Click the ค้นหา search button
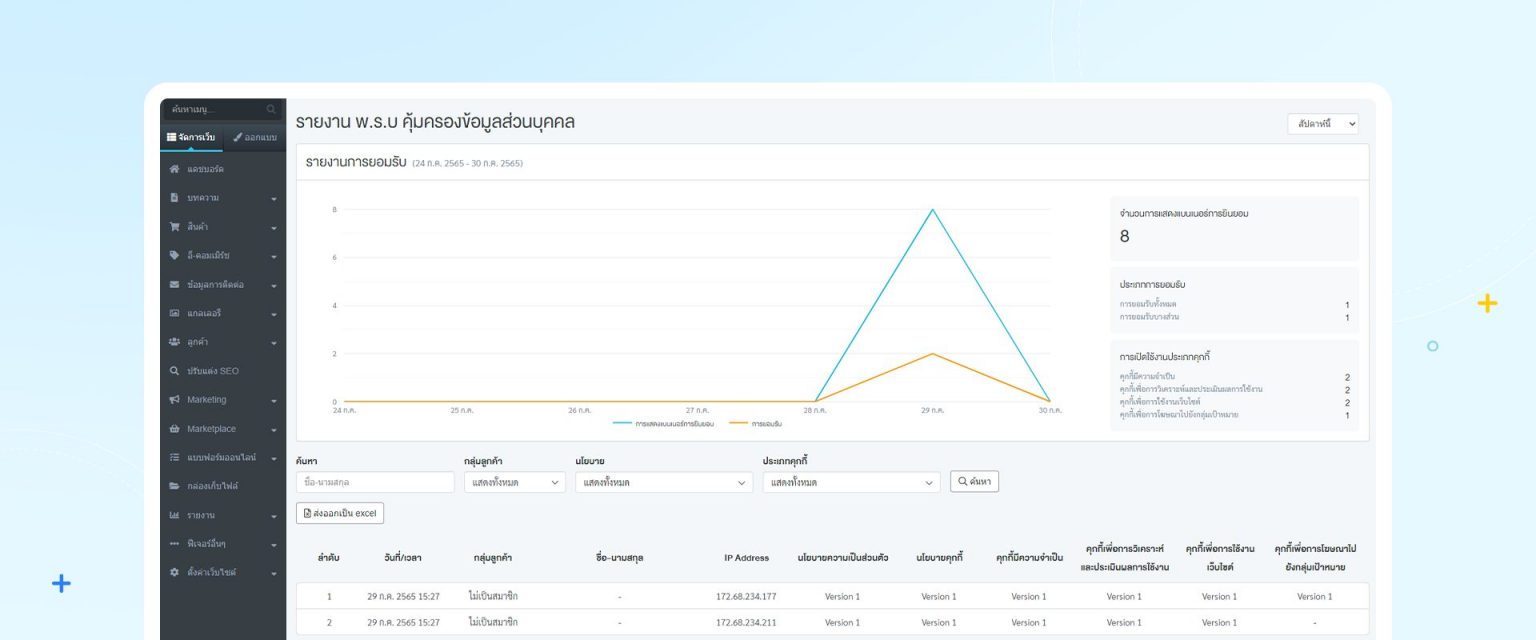The height and width of the screenshot is (640, 1536). (974, 482)
